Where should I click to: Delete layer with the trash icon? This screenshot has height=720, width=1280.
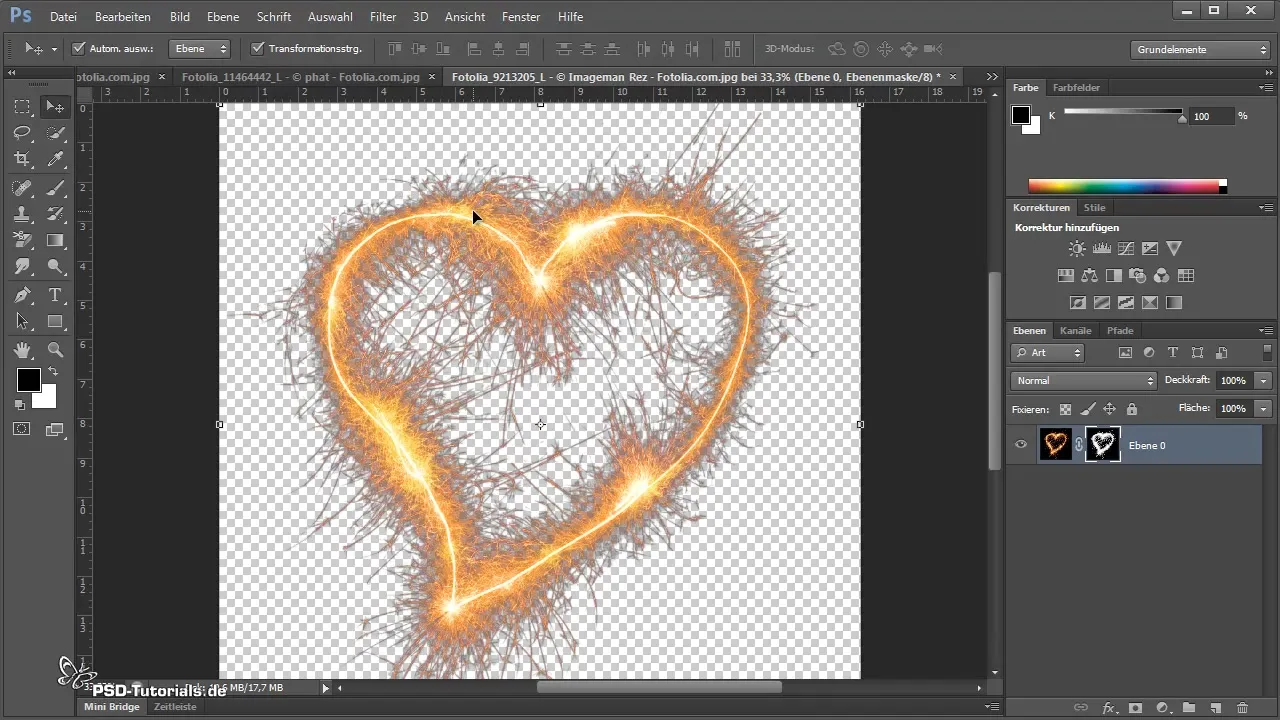pyautogui.click(x=1242, y=707)
